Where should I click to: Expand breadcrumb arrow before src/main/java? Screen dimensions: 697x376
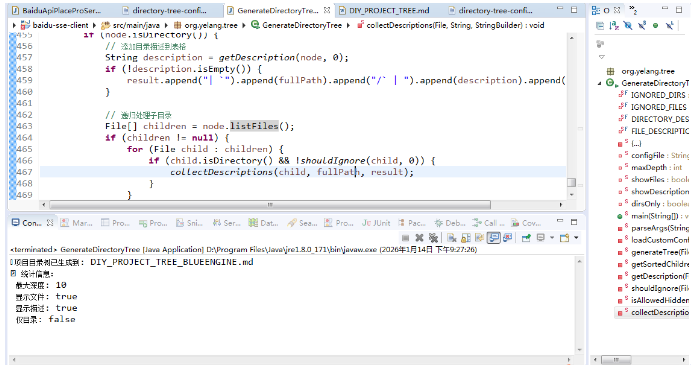[x=94, y=25]
